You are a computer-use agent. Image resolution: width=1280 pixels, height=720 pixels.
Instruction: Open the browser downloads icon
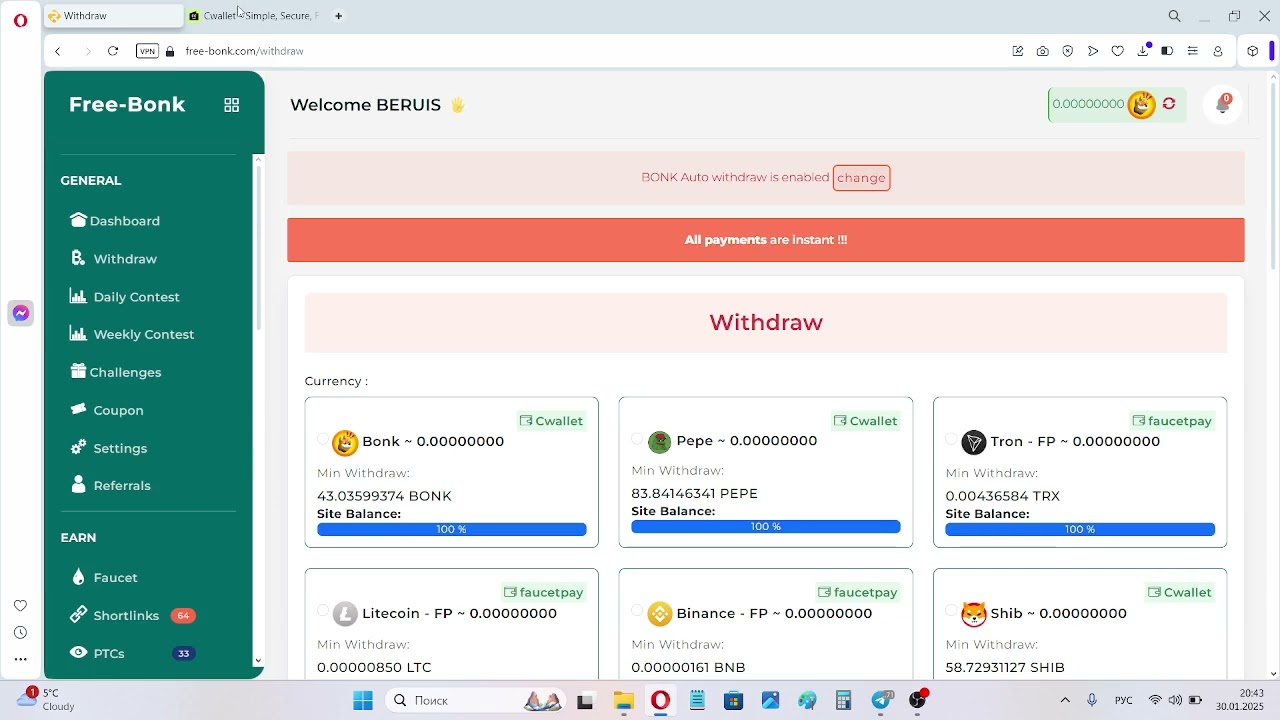point(1143,51)
